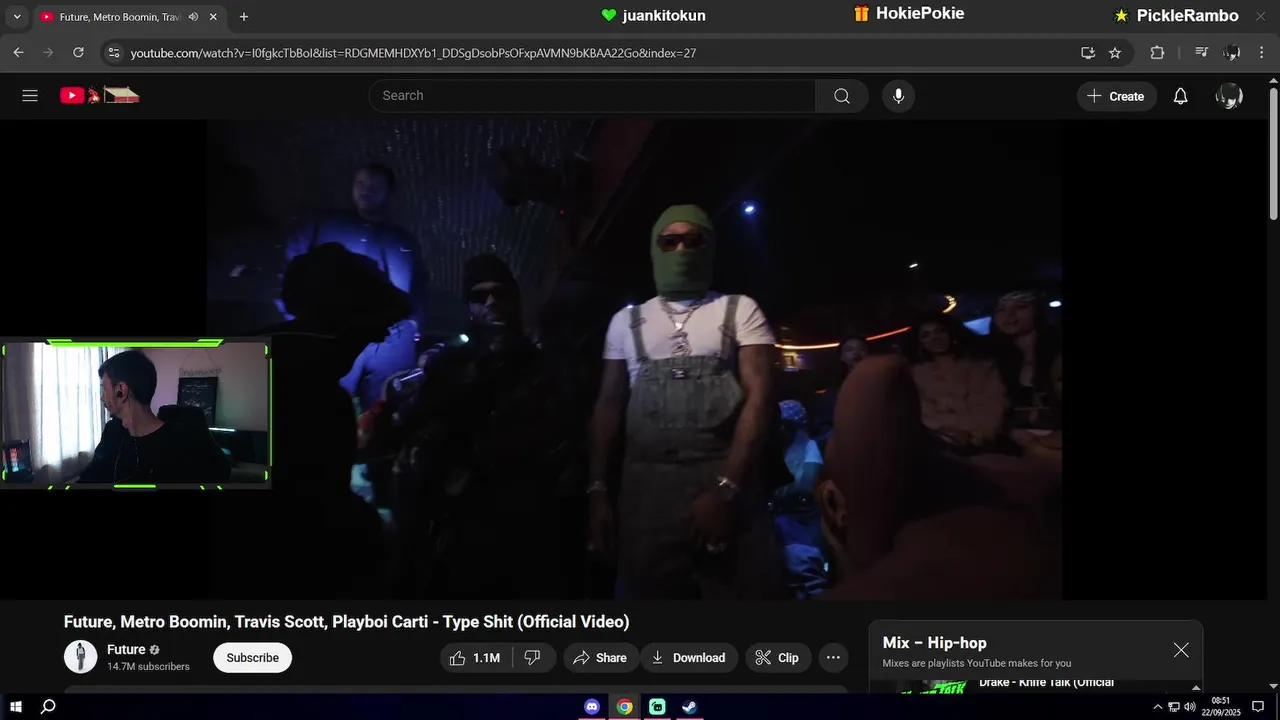Open the clock and date flyout

(1221, 707)
